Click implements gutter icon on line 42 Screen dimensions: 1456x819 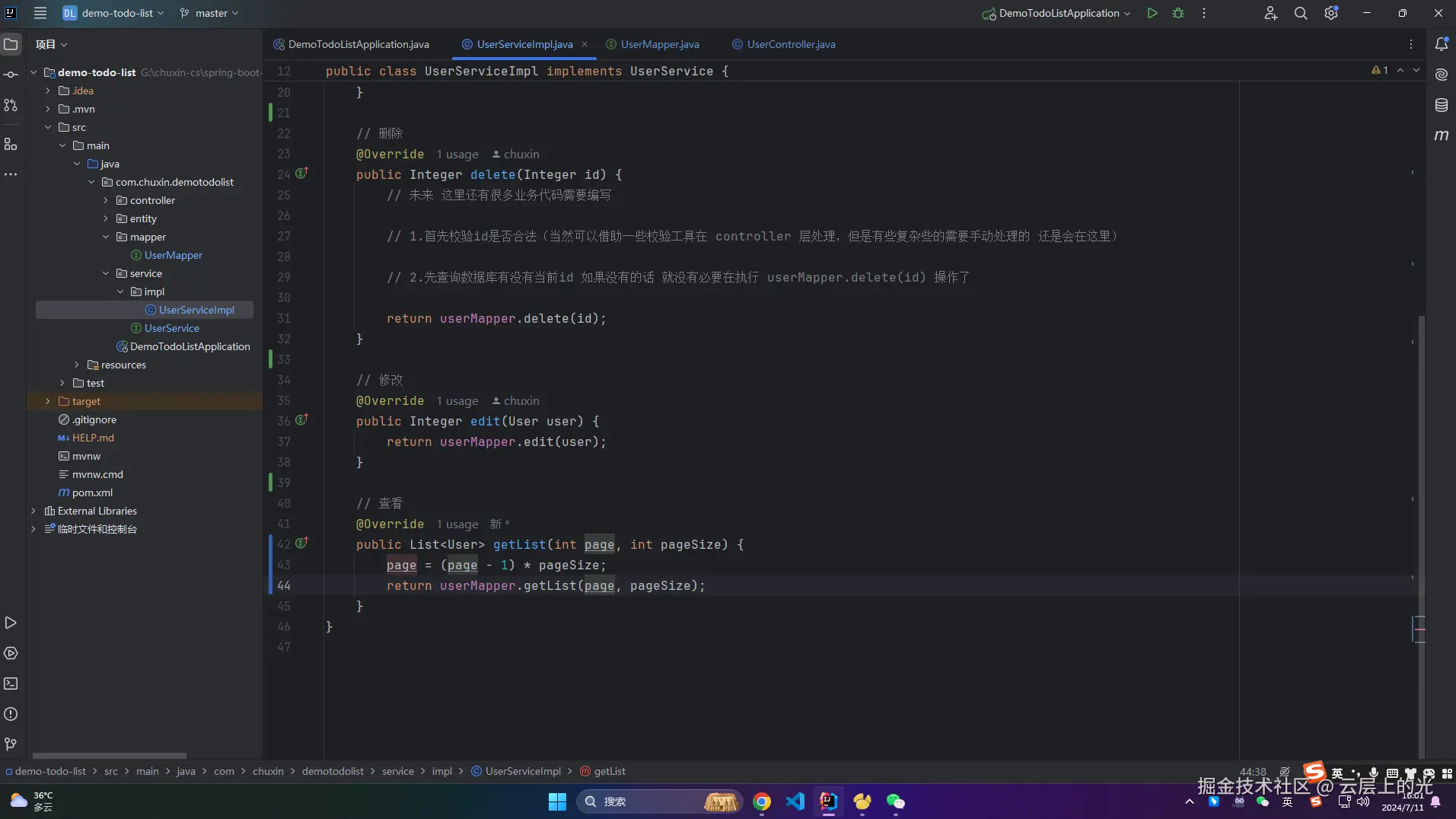(301, 543)
